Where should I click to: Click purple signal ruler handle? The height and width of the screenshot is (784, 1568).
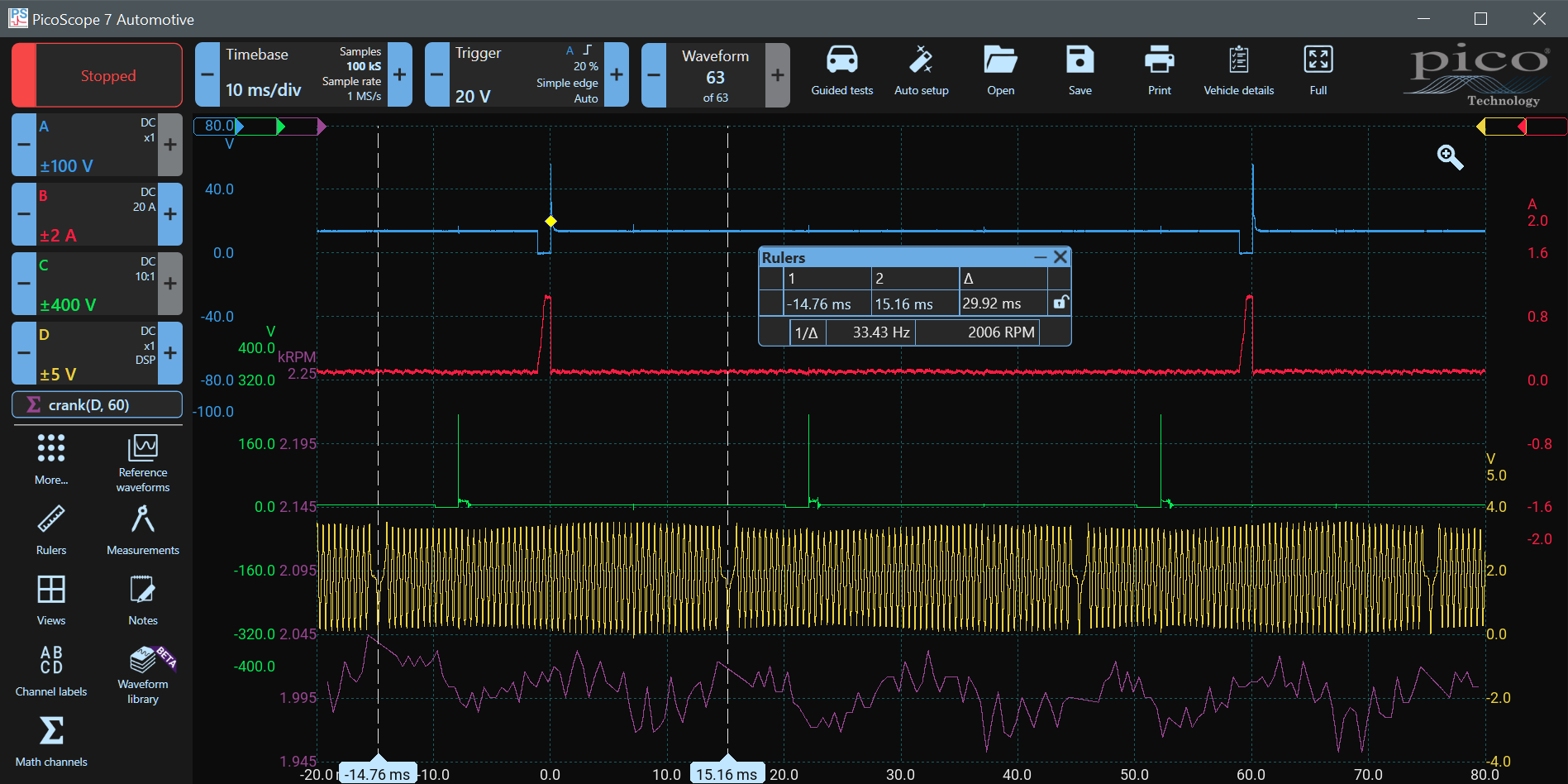click(322, 126)
